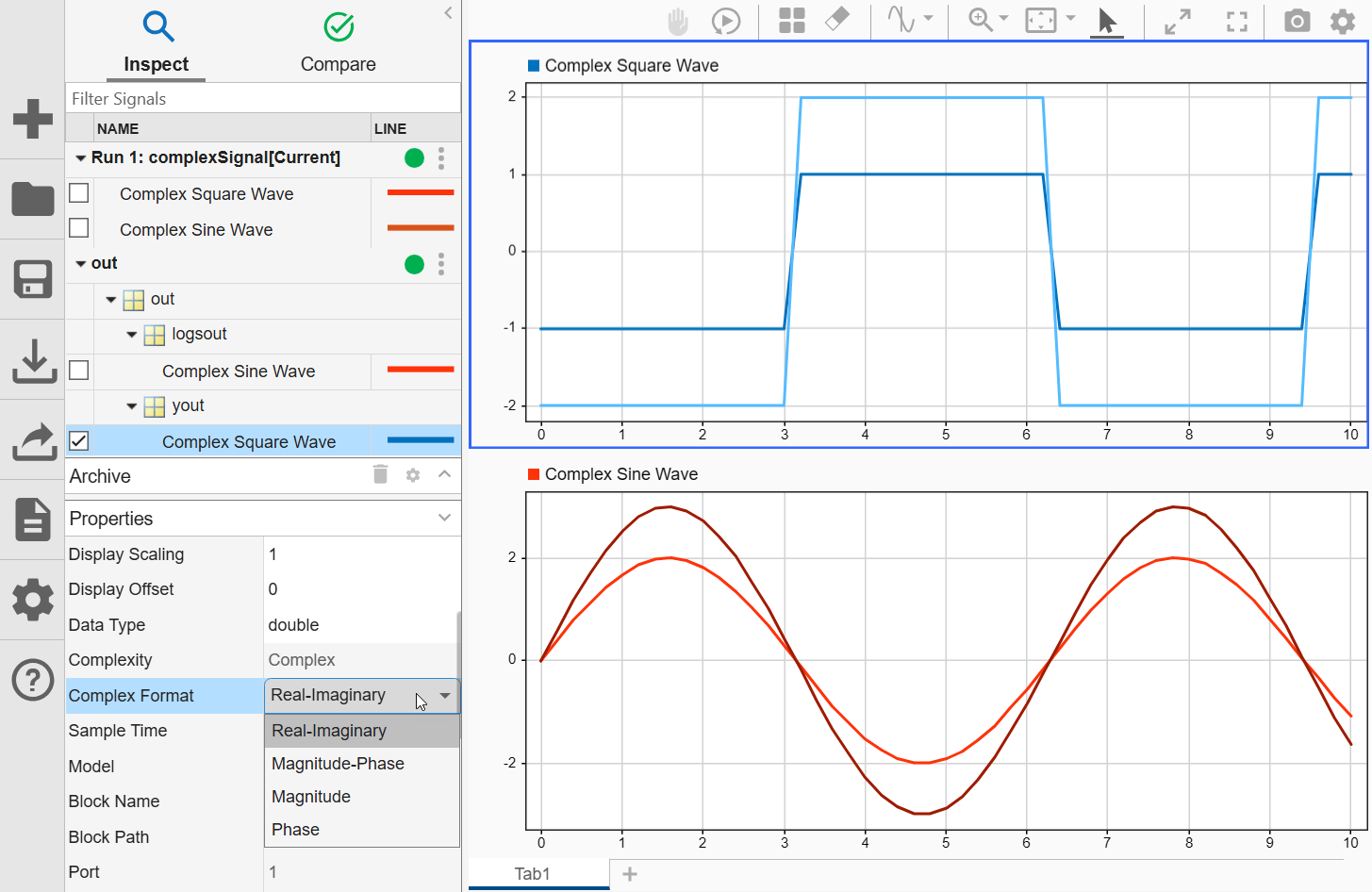This screenshot has width=1372, height=892.
Task: Click the blue line swatch for yout Square Wave
Action: [x=421, y=439]
